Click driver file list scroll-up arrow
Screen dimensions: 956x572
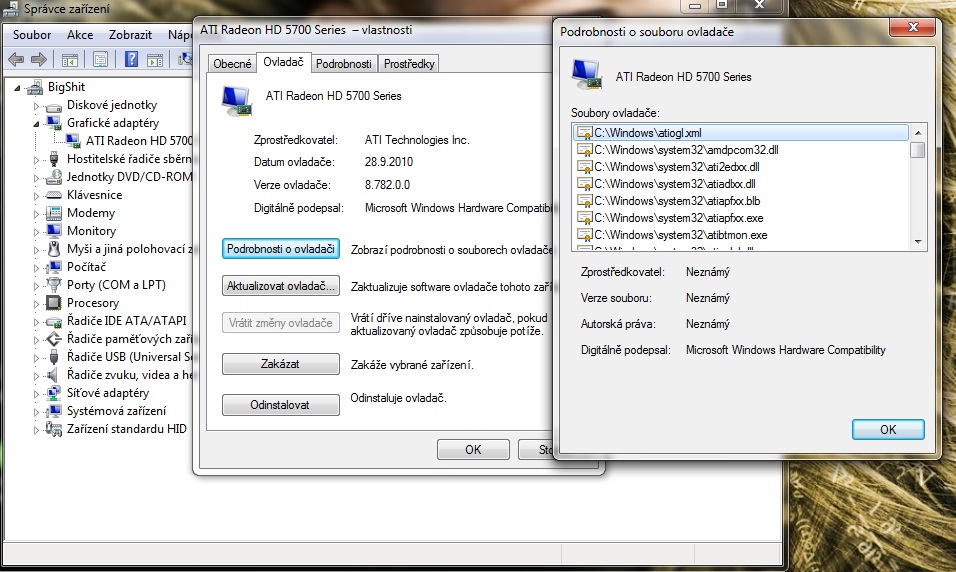(x=918, y=132)
